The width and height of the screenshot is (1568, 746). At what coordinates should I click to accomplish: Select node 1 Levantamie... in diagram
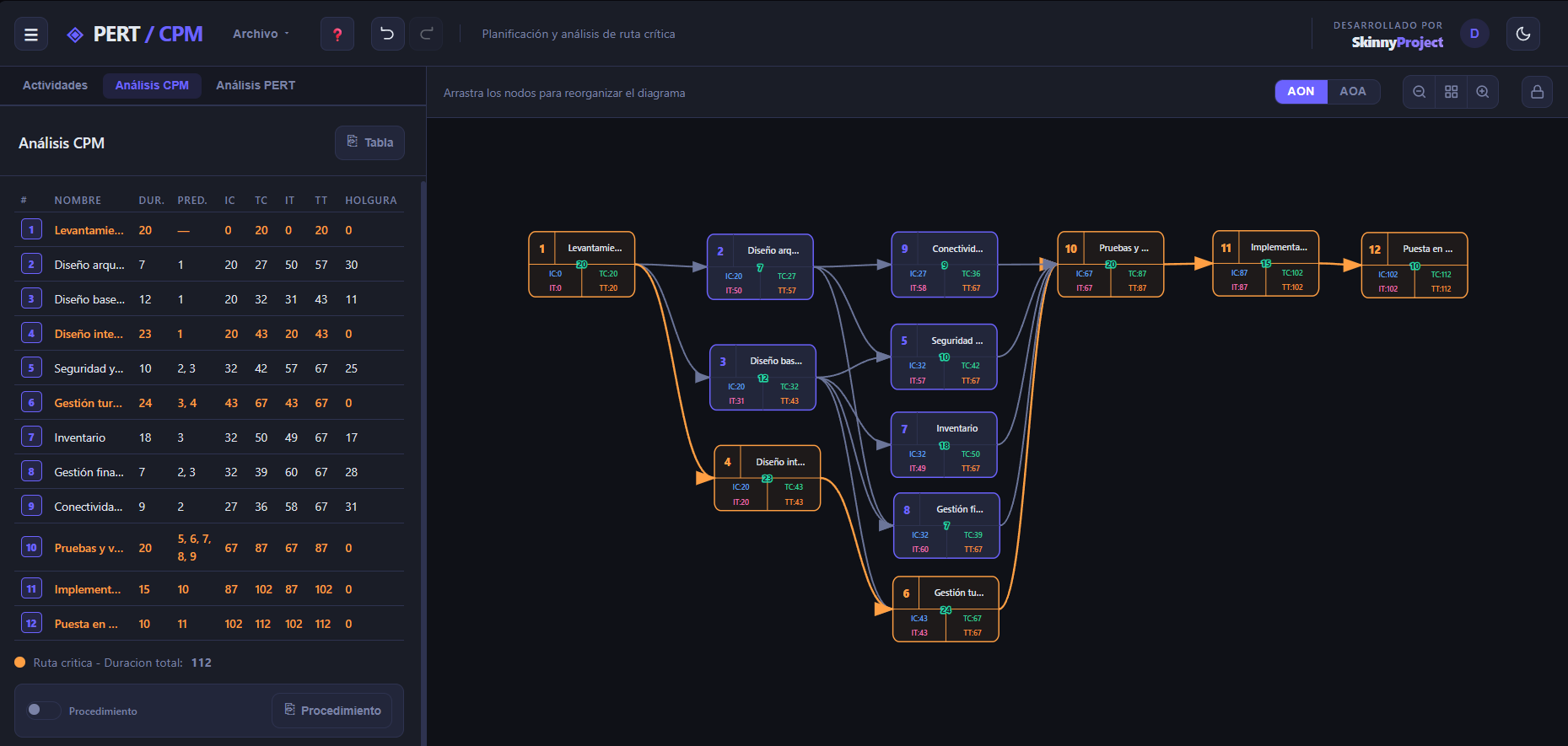(x=582, y=264)
